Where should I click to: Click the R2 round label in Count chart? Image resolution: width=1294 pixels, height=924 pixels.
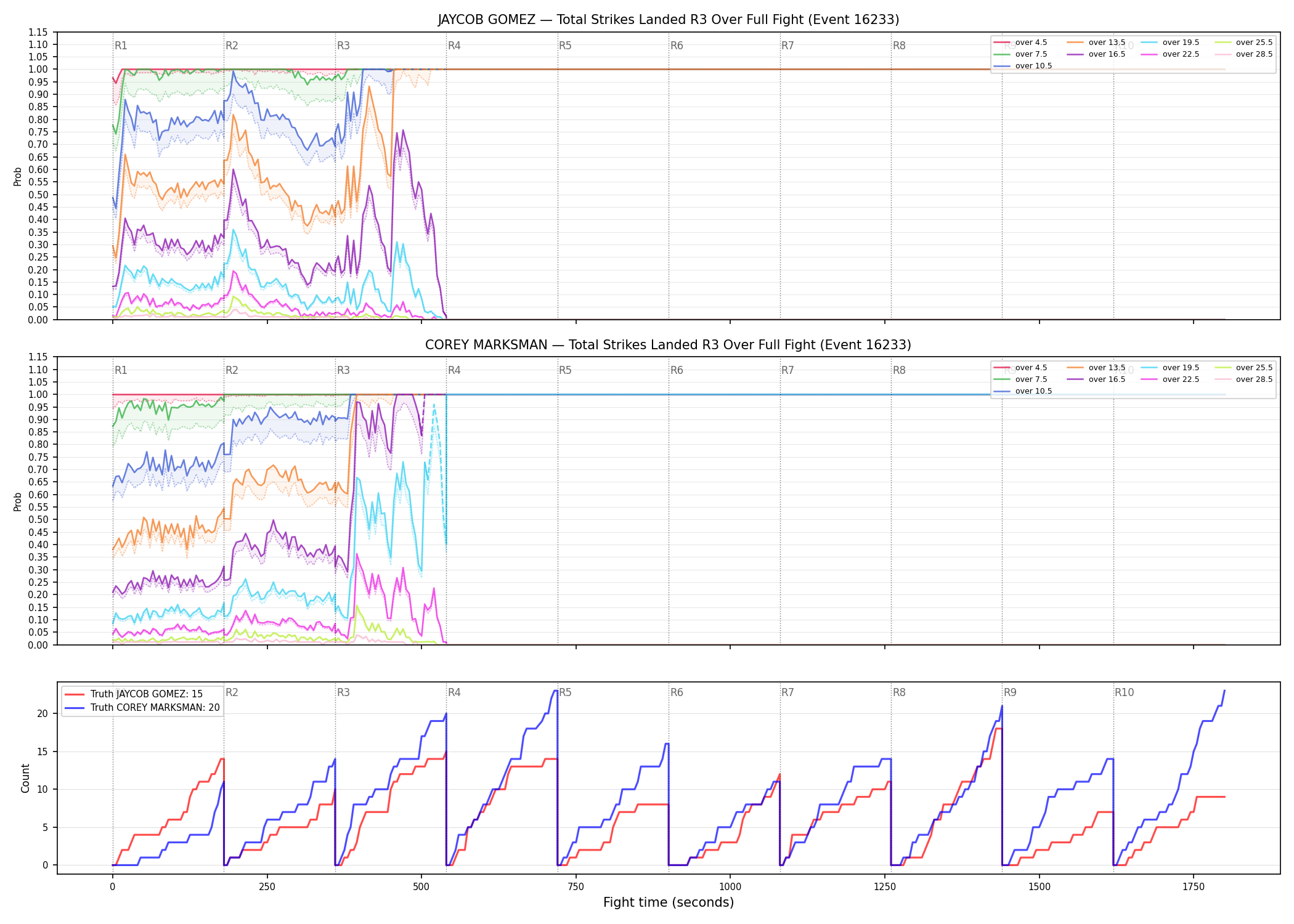pyautogui.click(x=232, y=692)
